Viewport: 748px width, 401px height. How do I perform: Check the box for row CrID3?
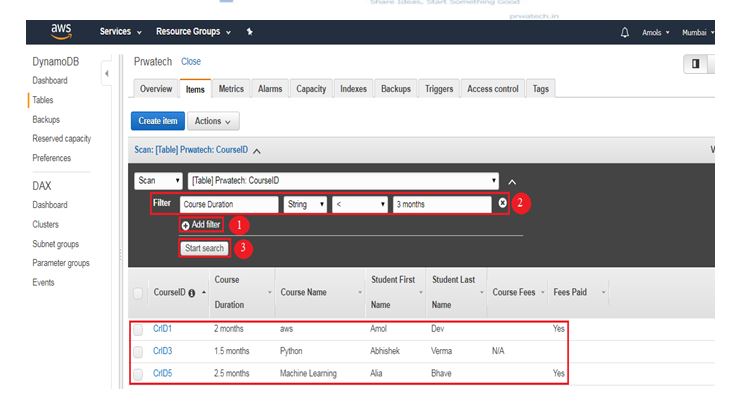point(138,352)
